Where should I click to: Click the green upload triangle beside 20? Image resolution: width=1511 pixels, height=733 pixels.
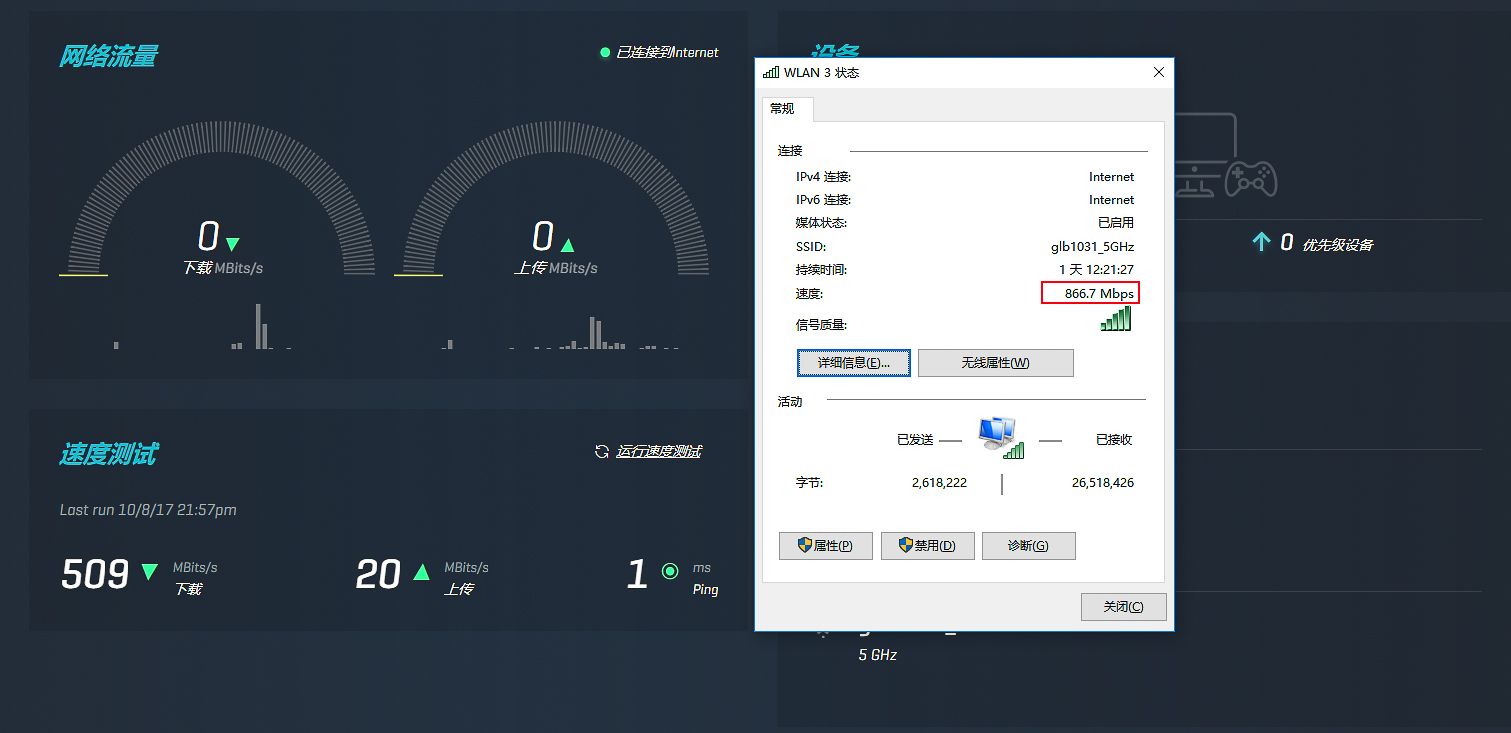tap(421, 572)
